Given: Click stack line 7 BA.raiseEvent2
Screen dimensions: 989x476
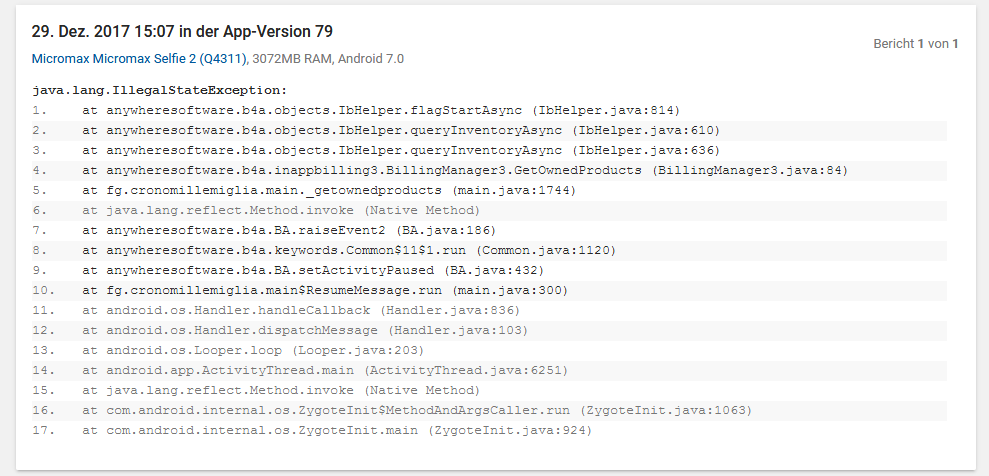Looking at the screenshot, I should [489, 231].
